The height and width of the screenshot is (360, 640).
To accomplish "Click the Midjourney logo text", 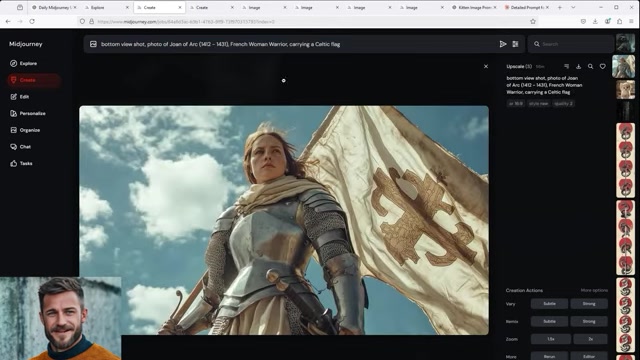I will (x=26, y=44).
